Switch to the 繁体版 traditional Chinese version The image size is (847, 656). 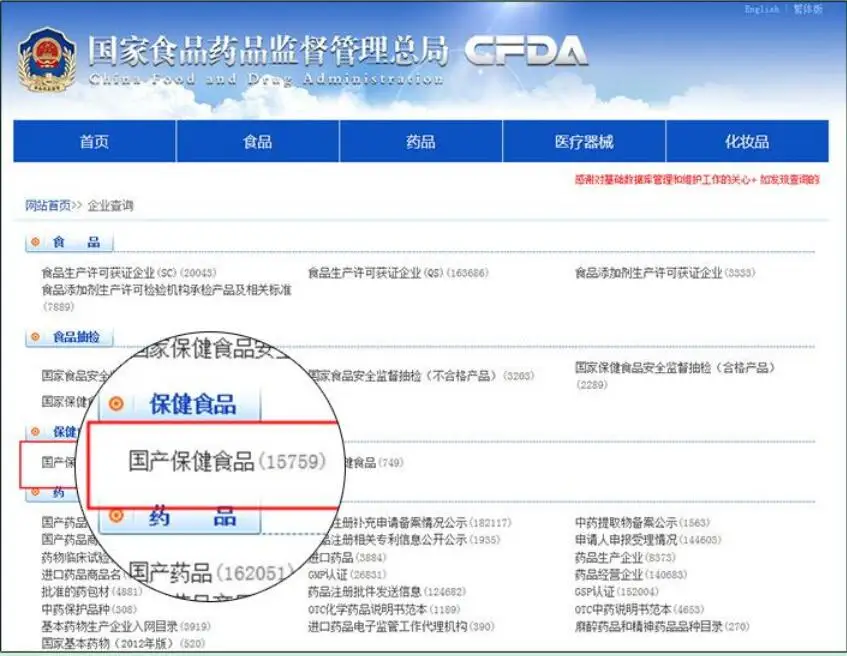(x=808, y=9)
